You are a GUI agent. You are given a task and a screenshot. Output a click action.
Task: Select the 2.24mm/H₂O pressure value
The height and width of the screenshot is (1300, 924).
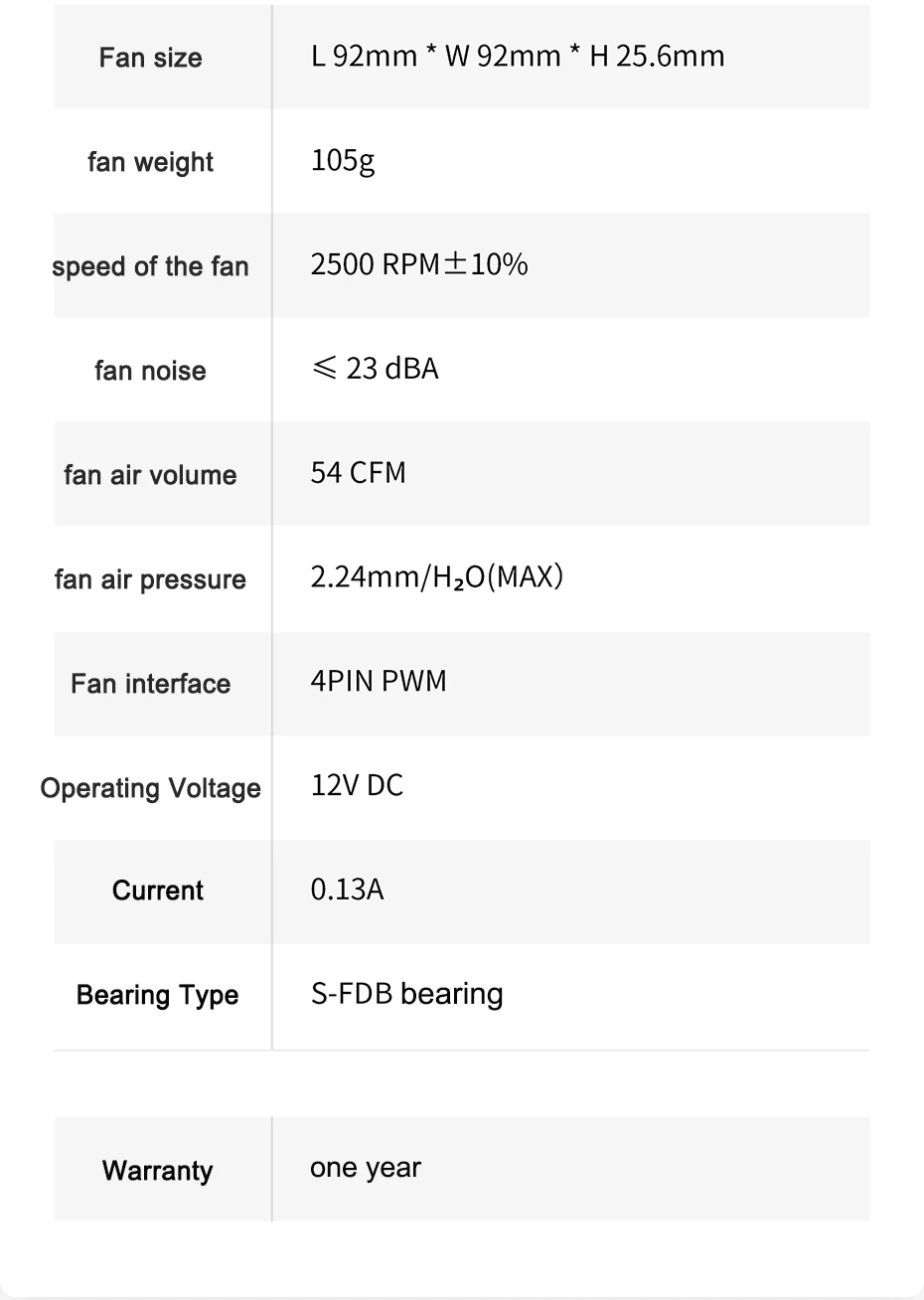(436, 576)
